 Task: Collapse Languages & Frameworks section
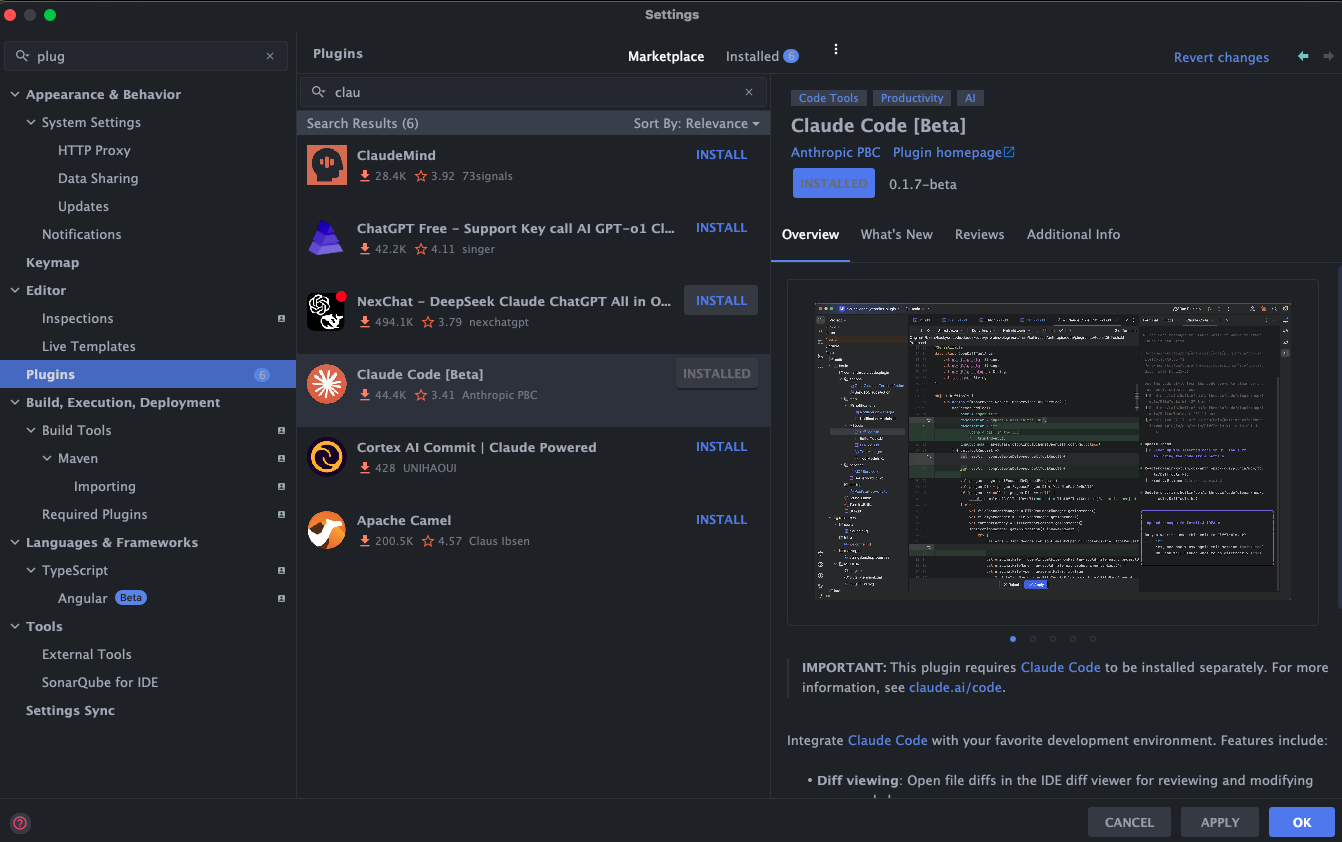15,543
